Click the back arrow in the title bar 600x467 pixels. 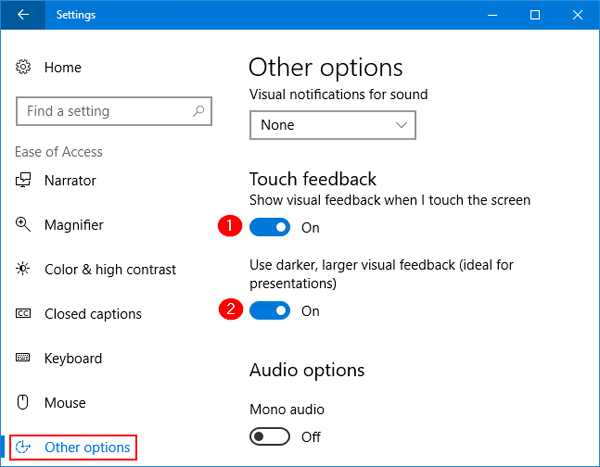[23, 15]
